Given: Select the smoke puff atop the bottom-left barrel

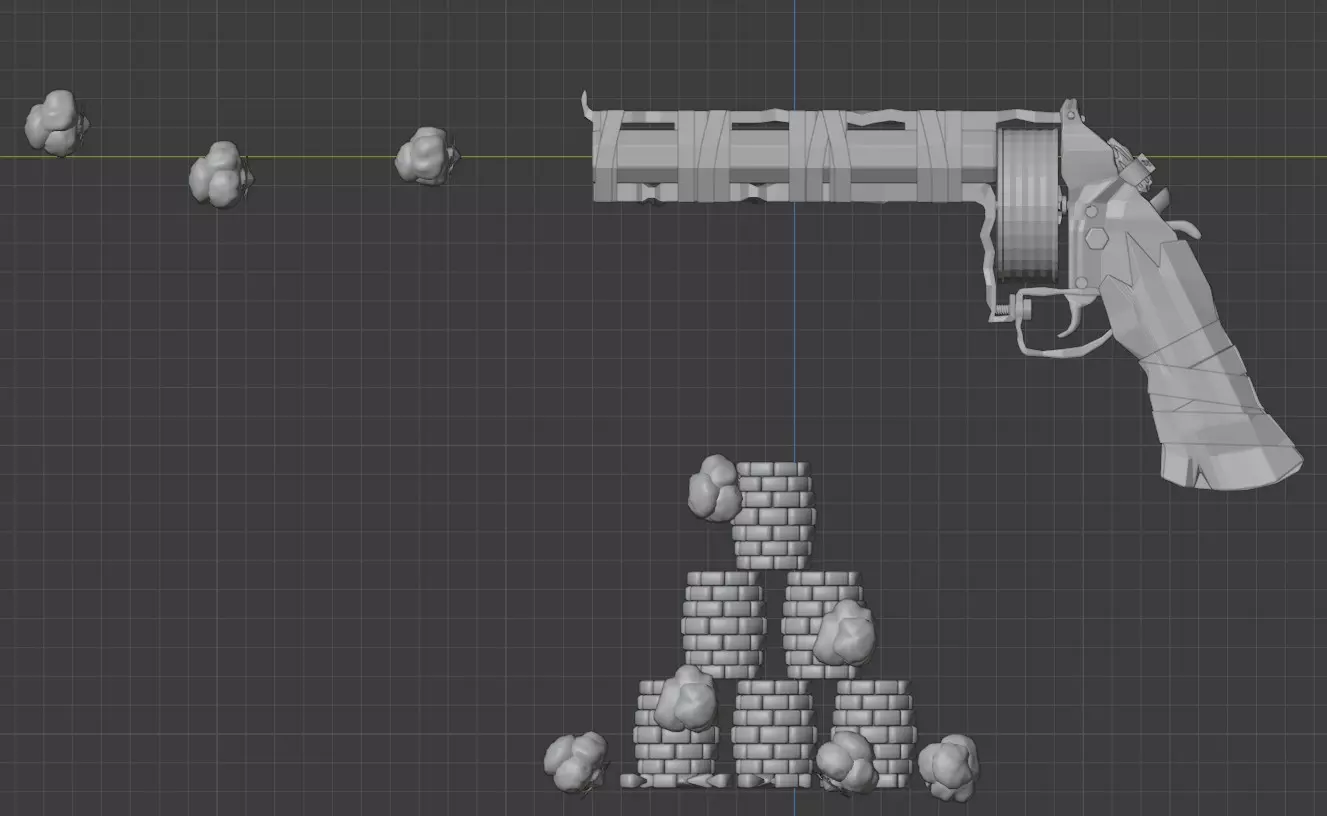Looking at the screenshot, I should 687,698.
